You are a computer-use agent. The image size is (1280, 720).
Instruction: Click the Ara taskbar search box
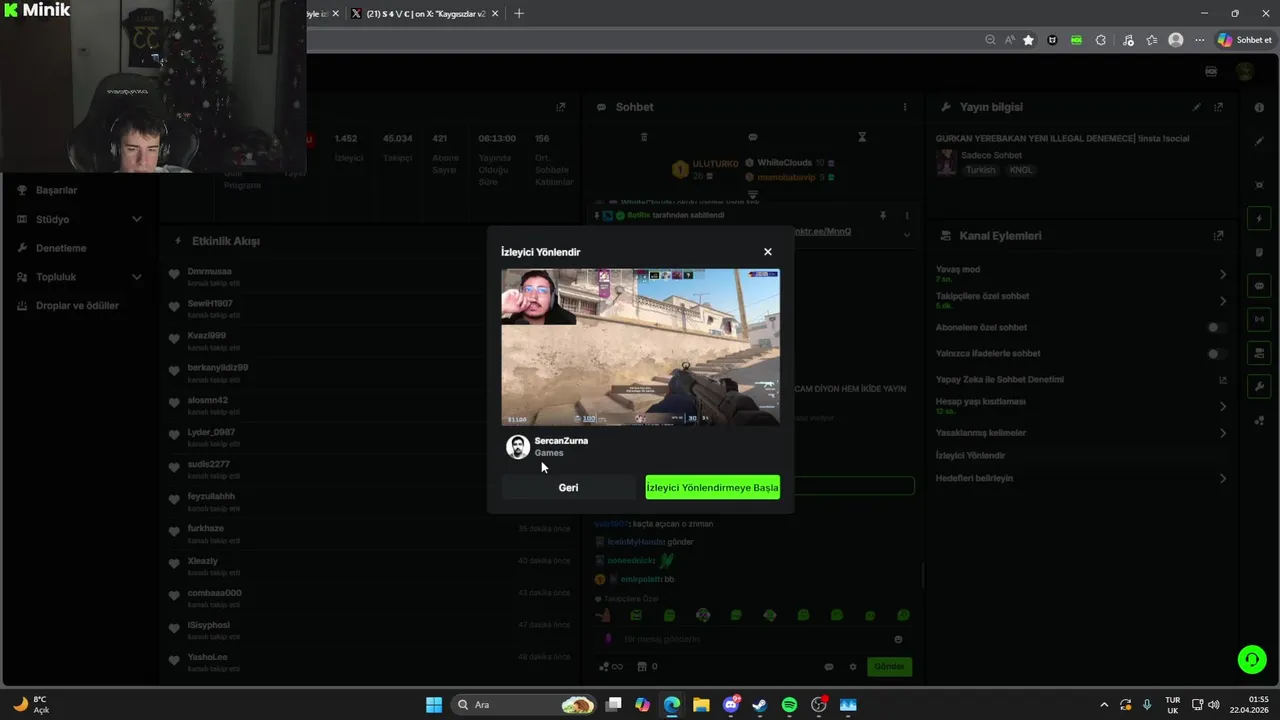(x=525, y=705)
